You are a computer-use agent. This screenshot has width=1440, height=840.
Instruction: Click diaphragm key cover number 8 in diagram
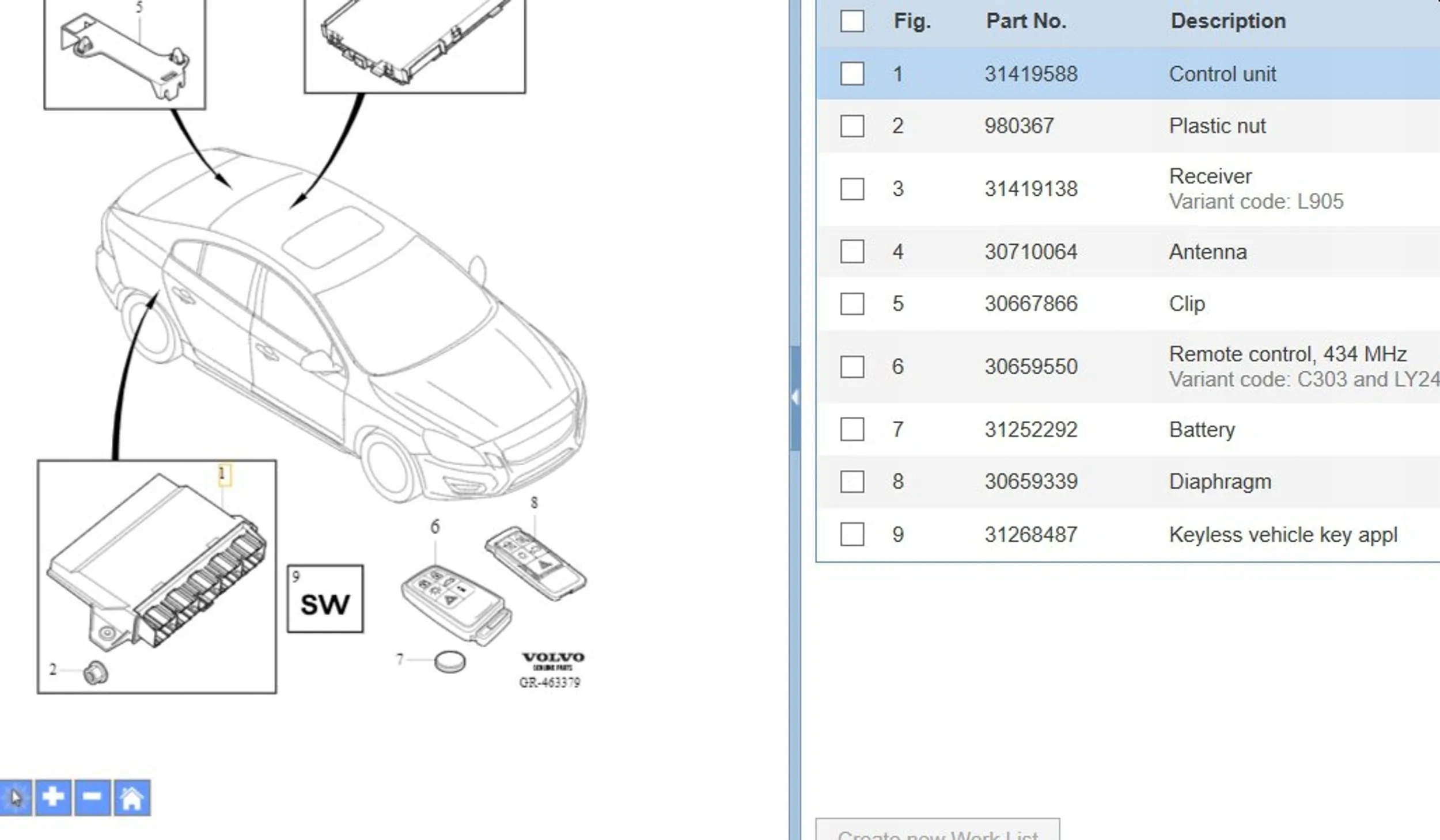click(x=536, y=563)
